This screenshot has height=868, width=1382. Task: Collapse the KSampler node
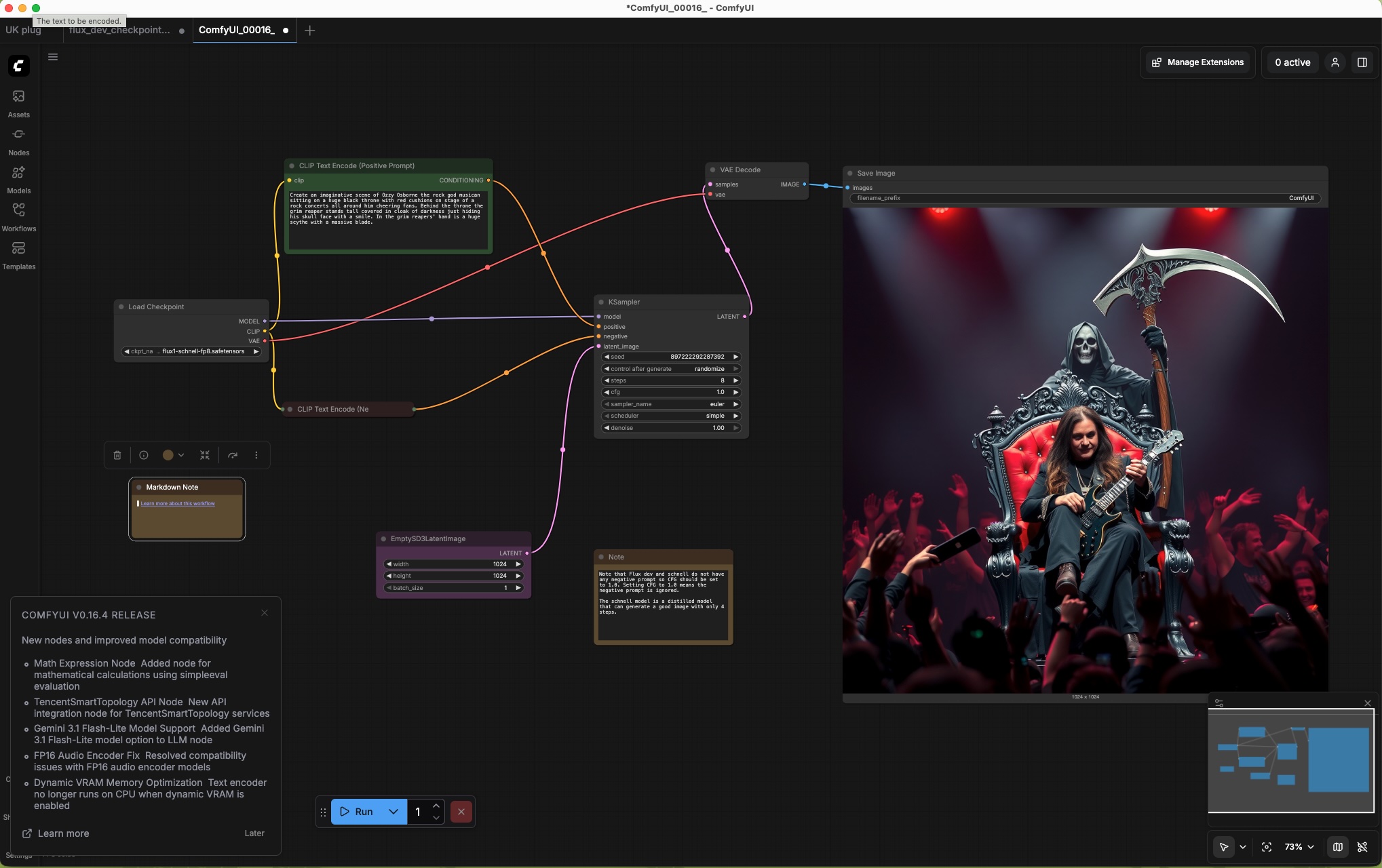(x=600, y=302)
